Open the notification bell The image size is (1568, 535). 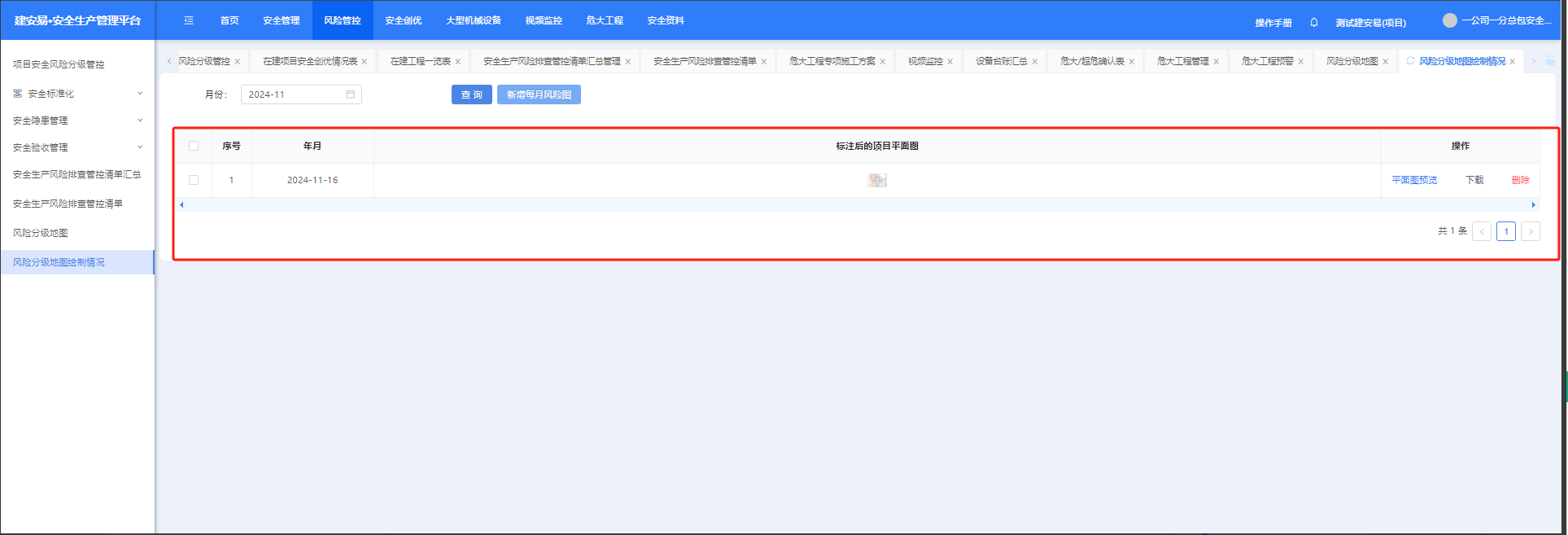(x=1313, y=22)
